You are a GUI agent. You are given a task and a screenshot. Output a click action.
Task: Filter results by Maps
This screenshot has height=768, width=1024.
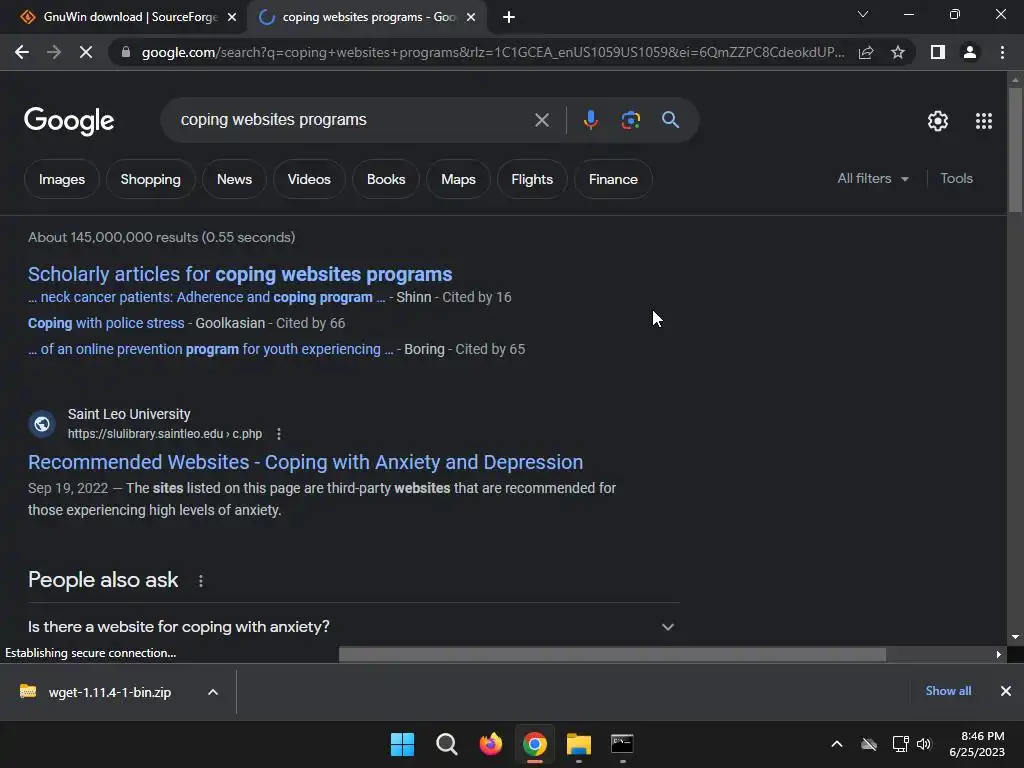[458, 179]
